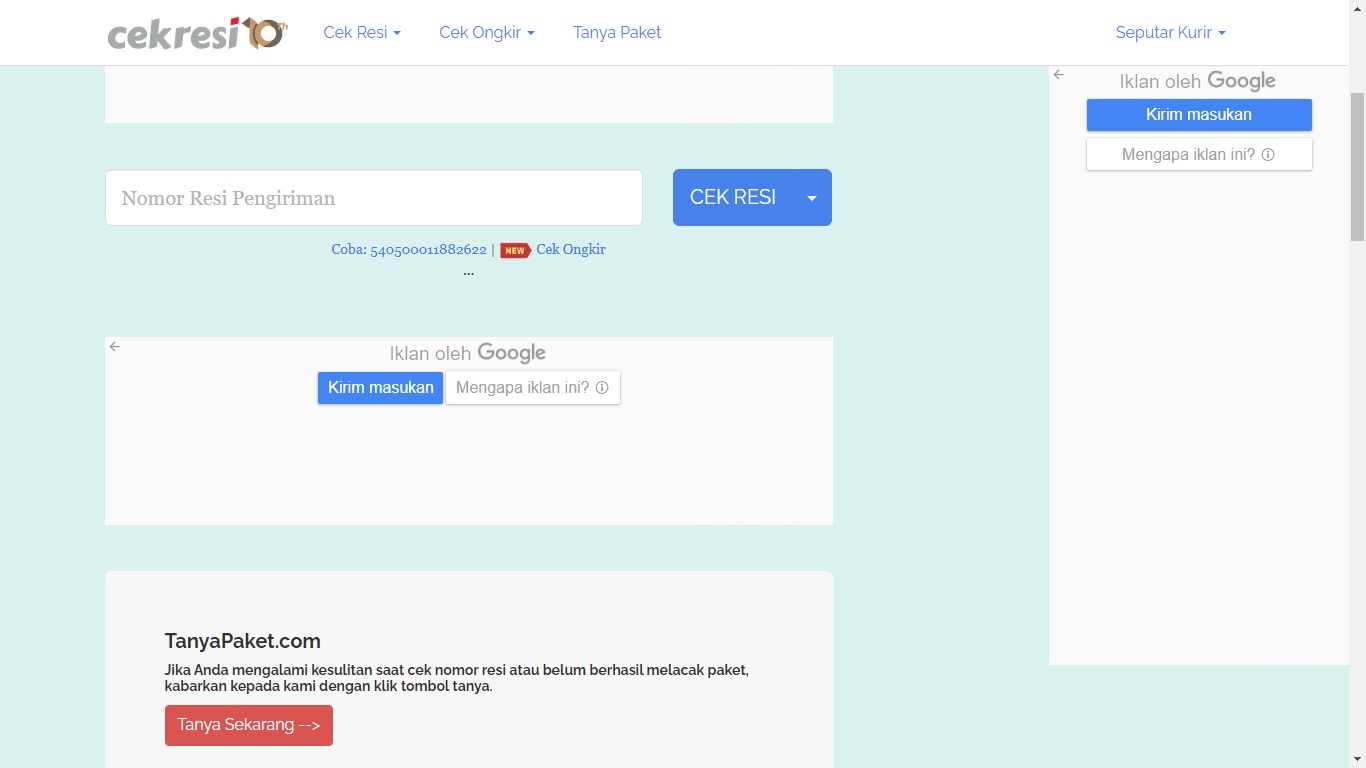Open the CEK RESI courier selector arrow

(811, 197)
